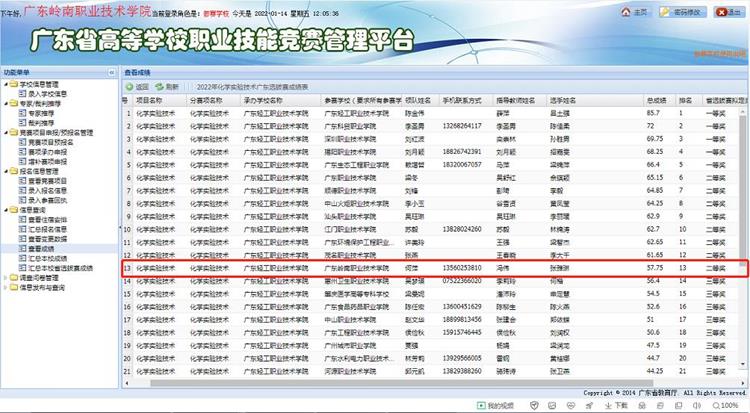750x413 pixels.
Task: Open 竞赛项目预报名 menu item
Action: 54,141
